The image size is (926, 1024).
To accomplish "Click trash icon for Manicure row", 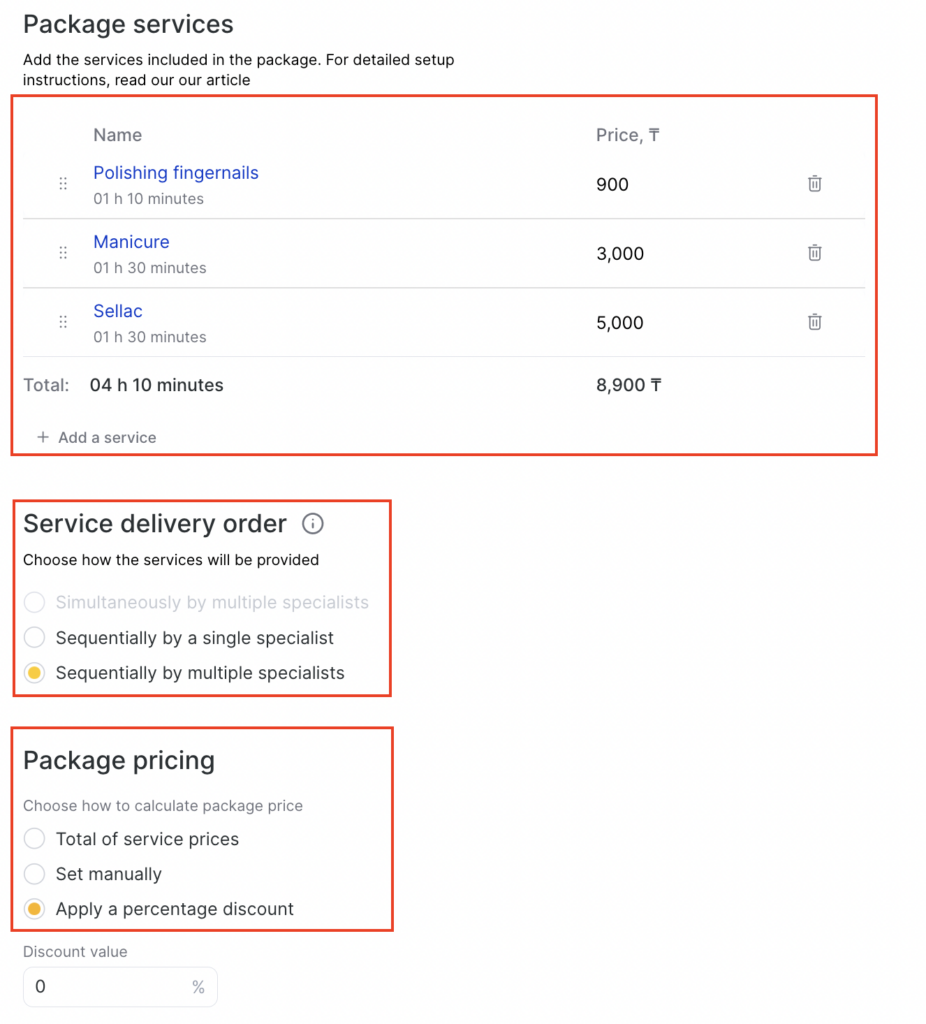I will pos(814,253).
